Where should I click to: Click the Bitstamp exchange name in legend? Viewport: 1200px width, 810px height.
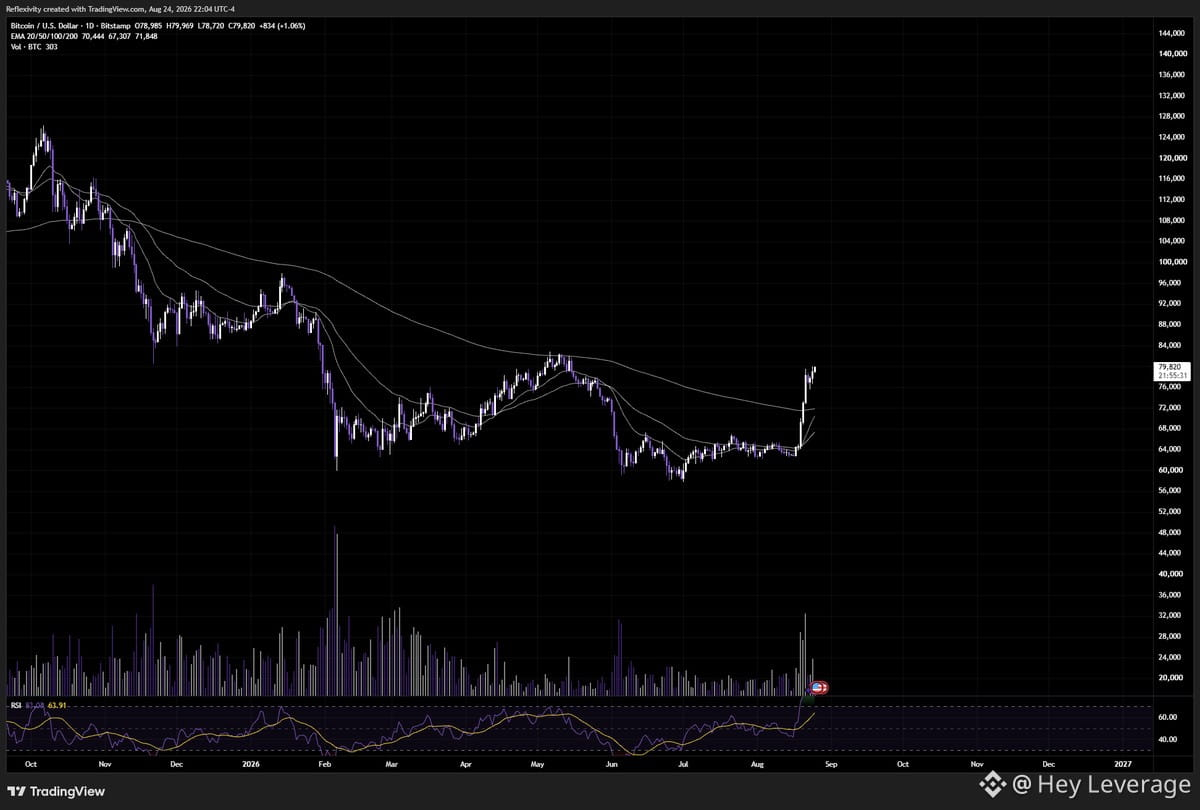pos(115,25)
